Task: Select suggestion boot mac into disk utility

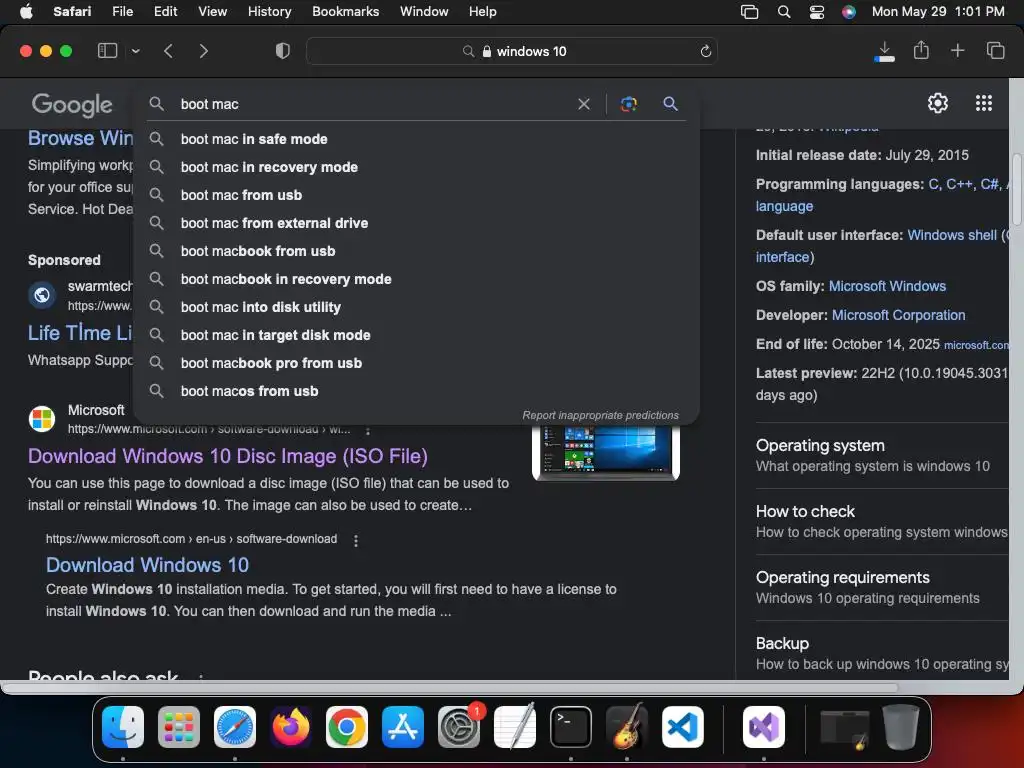Action: click(417, 307)
